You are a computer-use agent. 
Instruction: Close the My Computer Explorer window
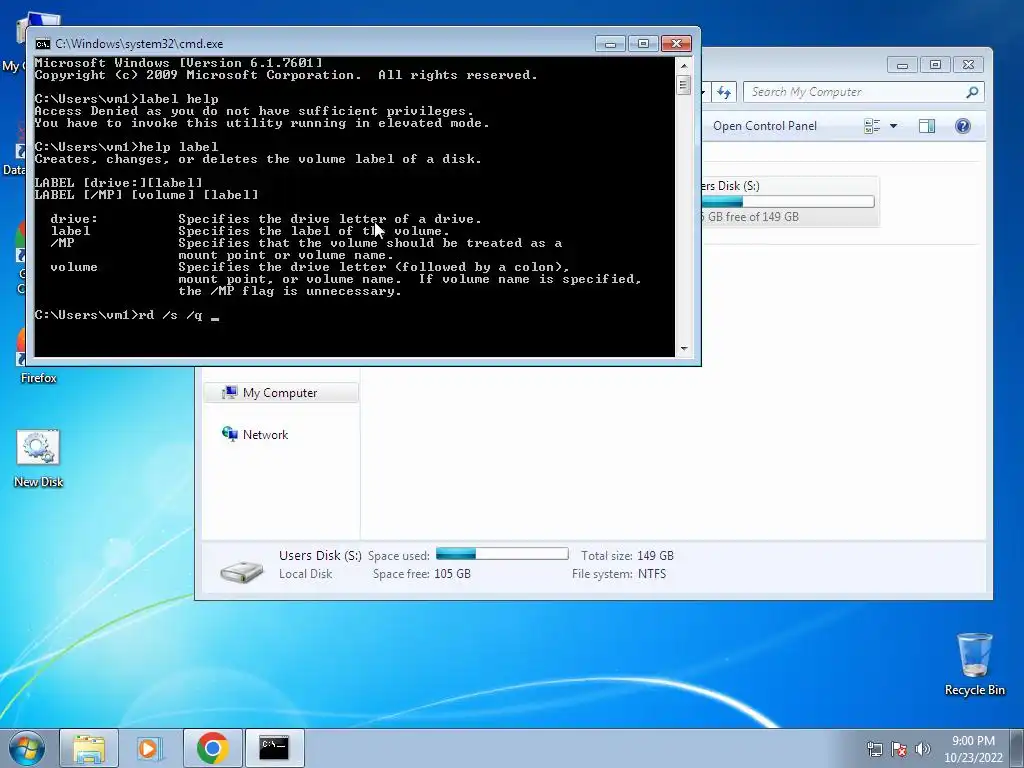(x=968, y=65)
